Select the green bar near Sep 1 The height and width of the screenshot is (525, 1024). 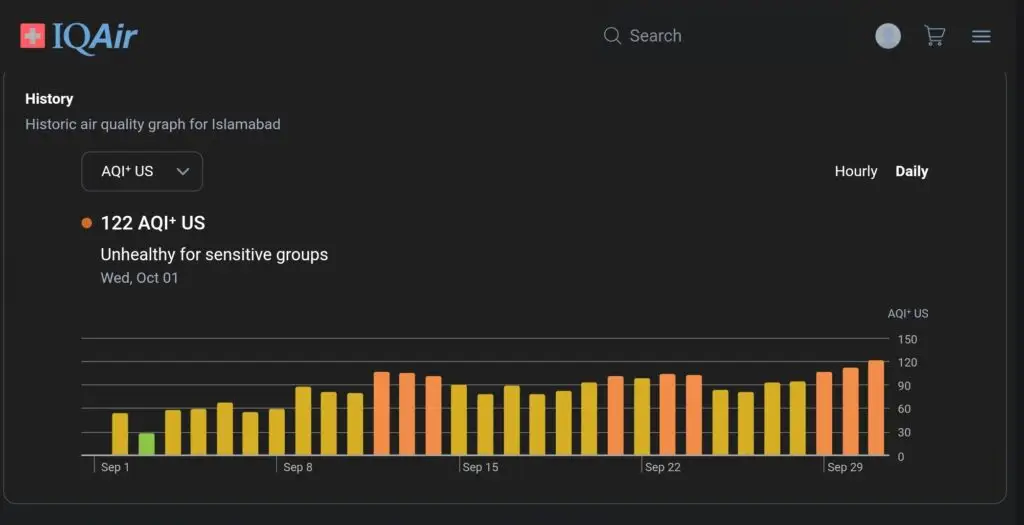146,444
